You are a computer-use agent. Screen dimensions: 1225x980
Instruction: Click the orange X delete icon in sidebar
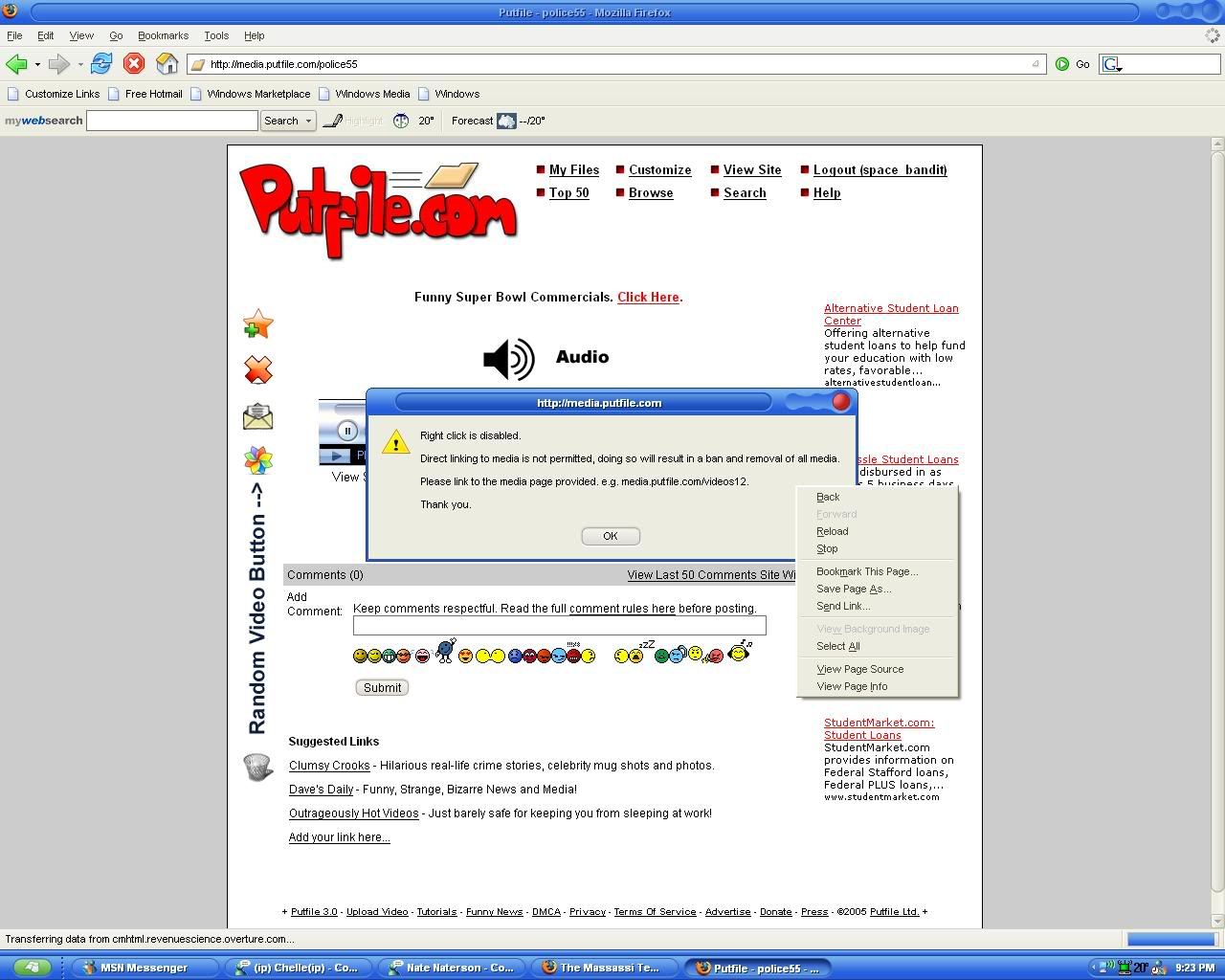(x=257, y=369)
